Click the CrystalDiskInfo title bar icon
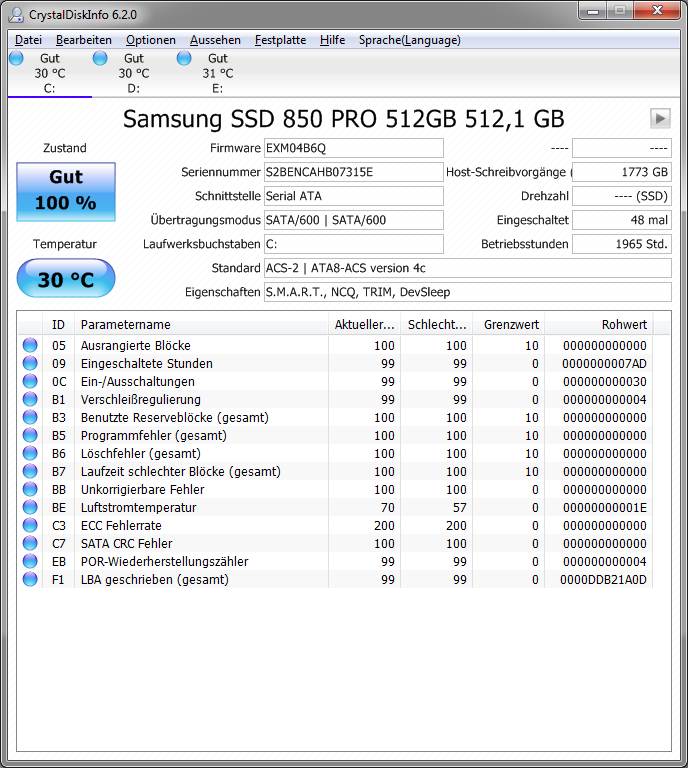The height and width of the screenshot is (768, 688). (x=16, y=14)
